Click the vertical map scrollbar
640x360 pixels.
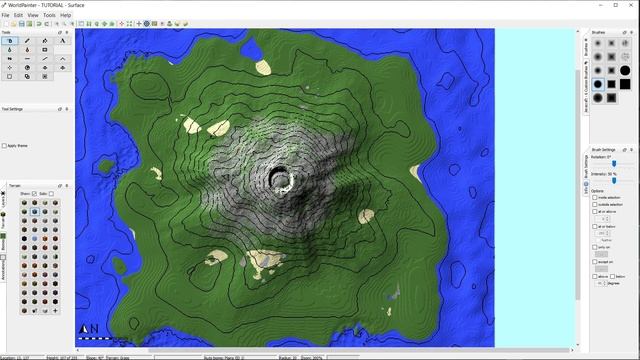tap(578, 184)
